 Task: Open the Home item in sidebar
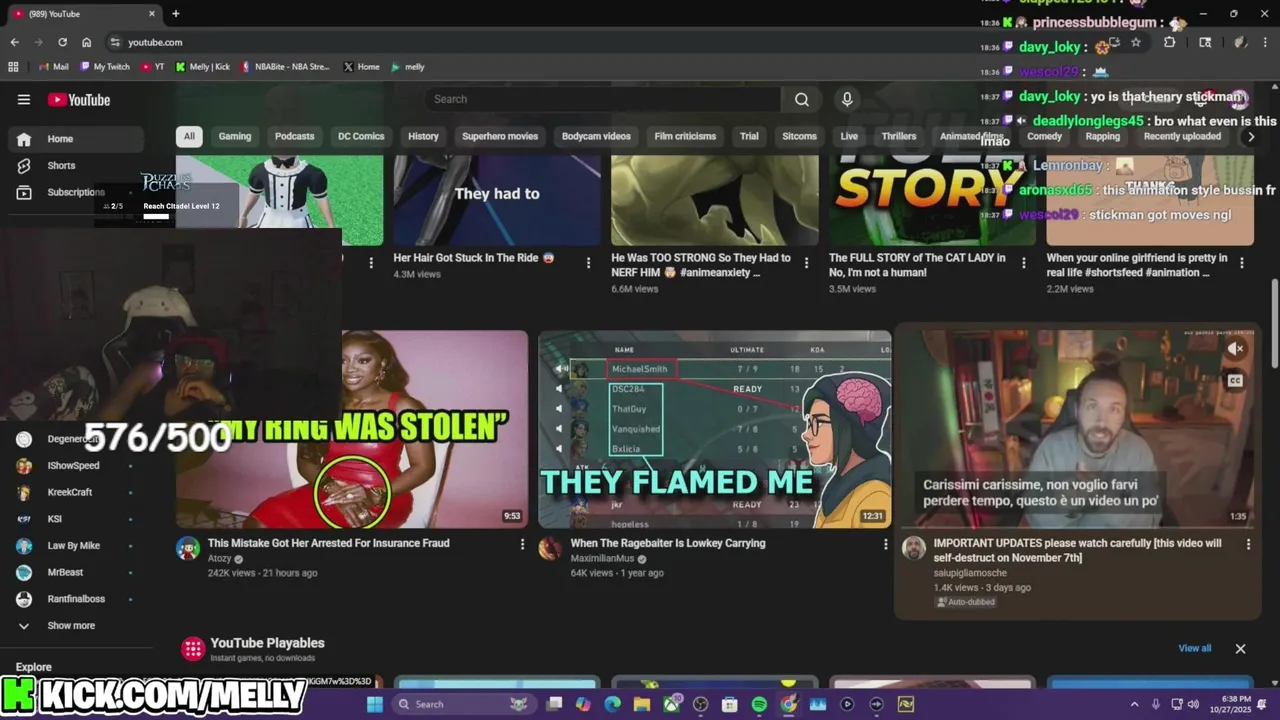pos(74,139)
